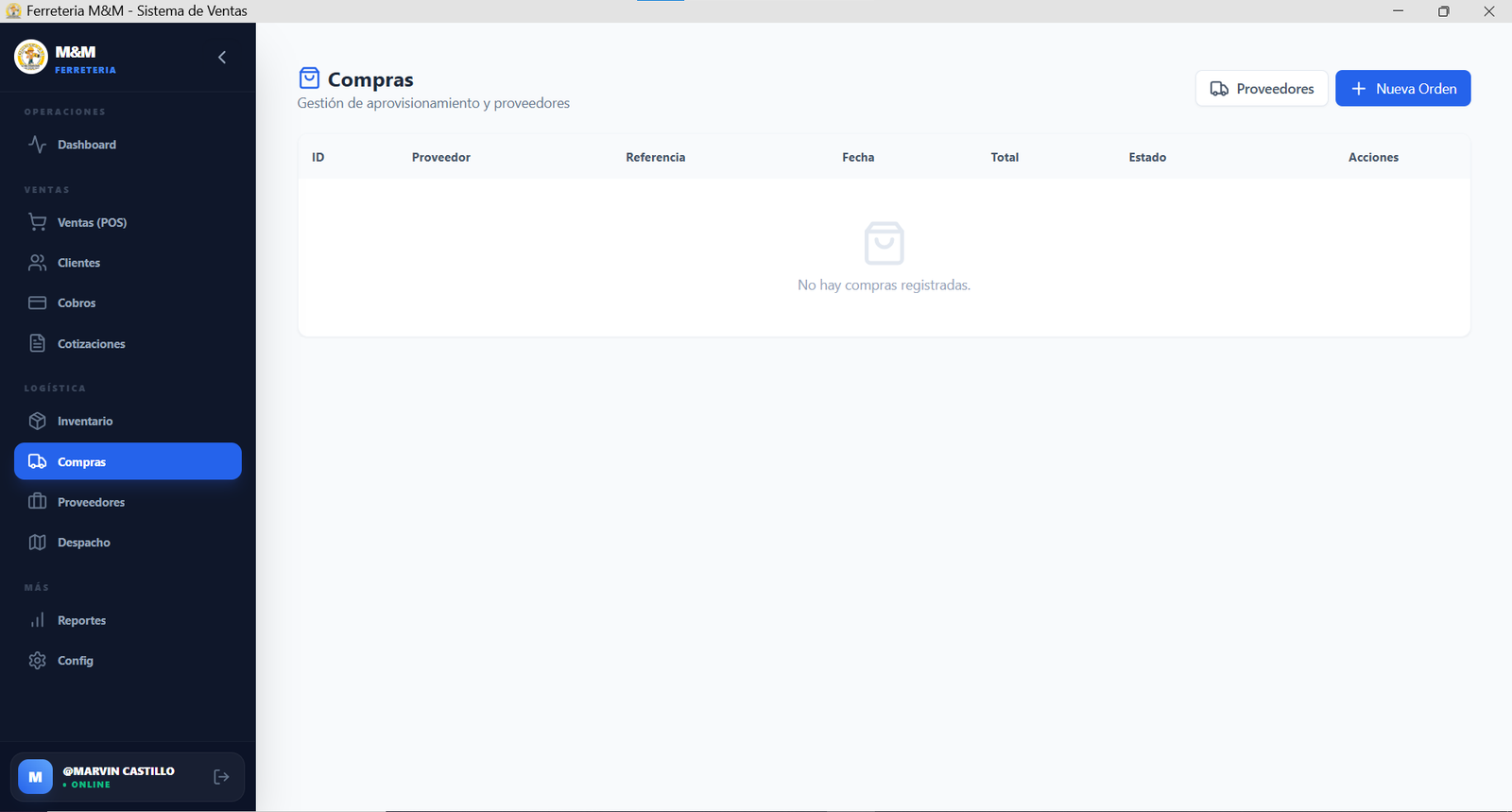Click the empty-state shopping bag icon
The image size is (1512, 812).
pyautogui.click(x=885, y=243)
